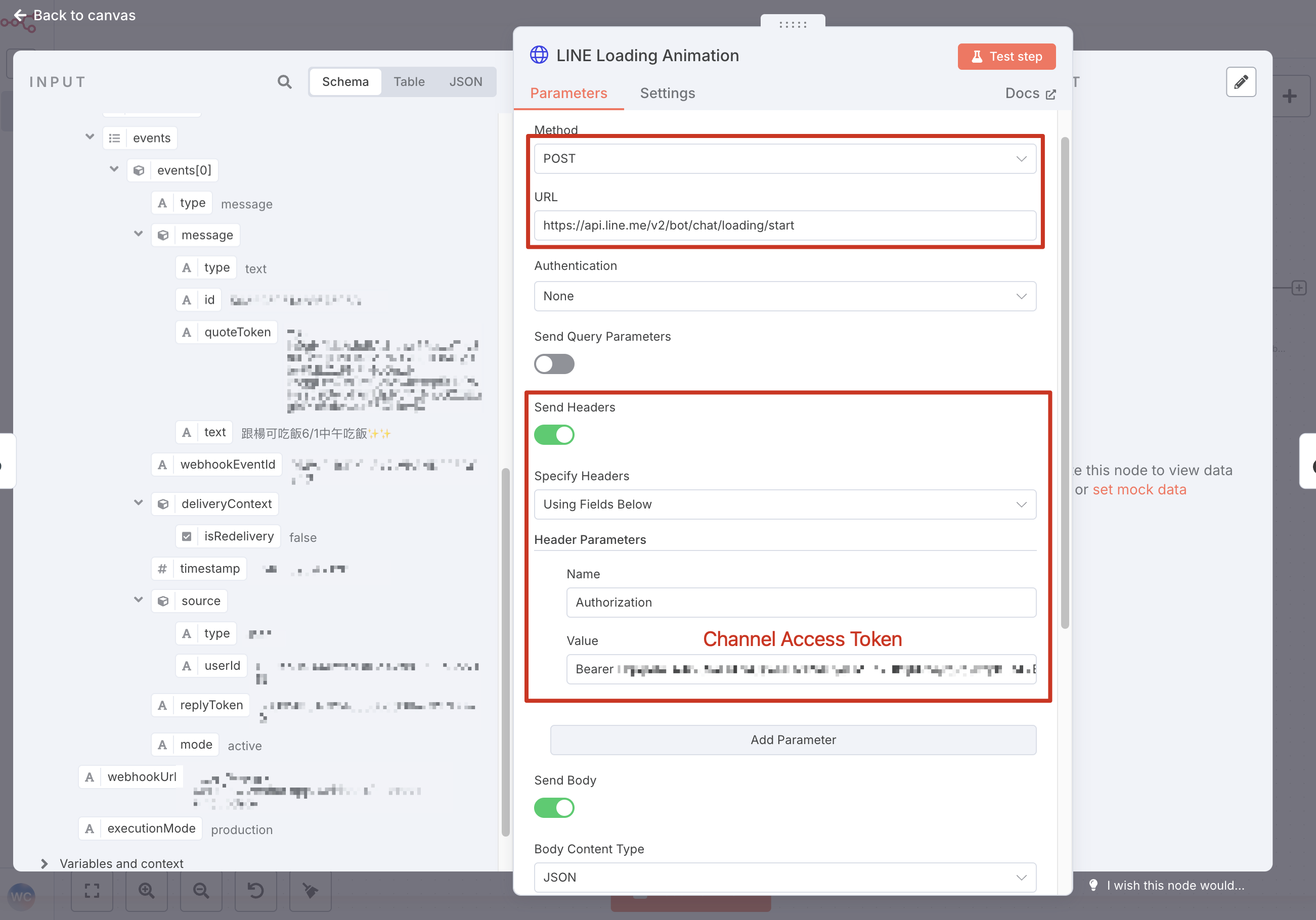Click the mode field label
Image resolution: width=1316 pixels, height=920 pixels.
(196, 745)
